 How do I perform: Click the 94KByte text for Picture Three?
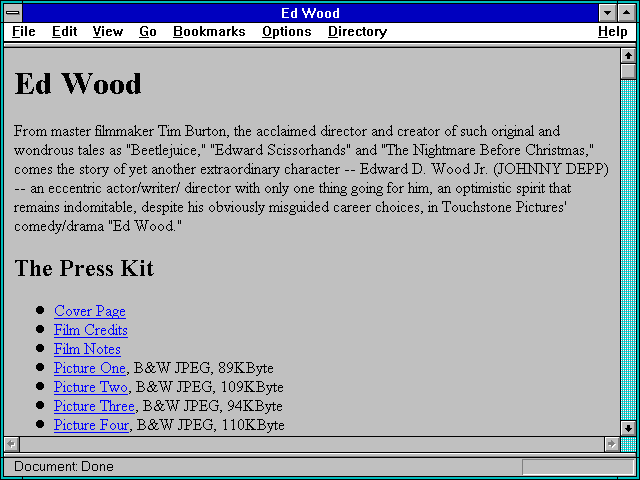[x=255, y=406]
